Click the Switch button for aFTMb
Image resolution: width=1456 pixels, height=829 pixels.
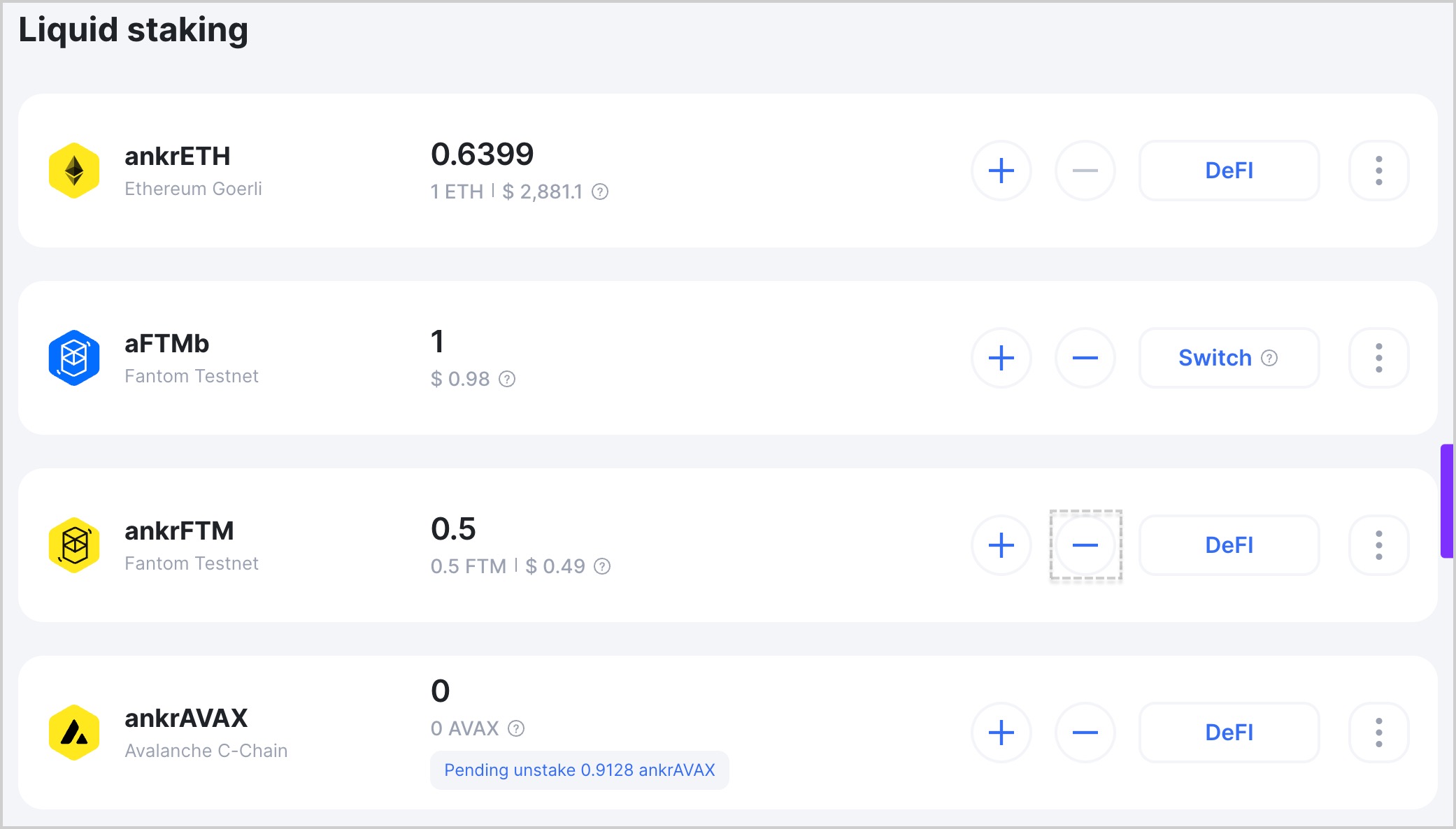point(1229,358)
